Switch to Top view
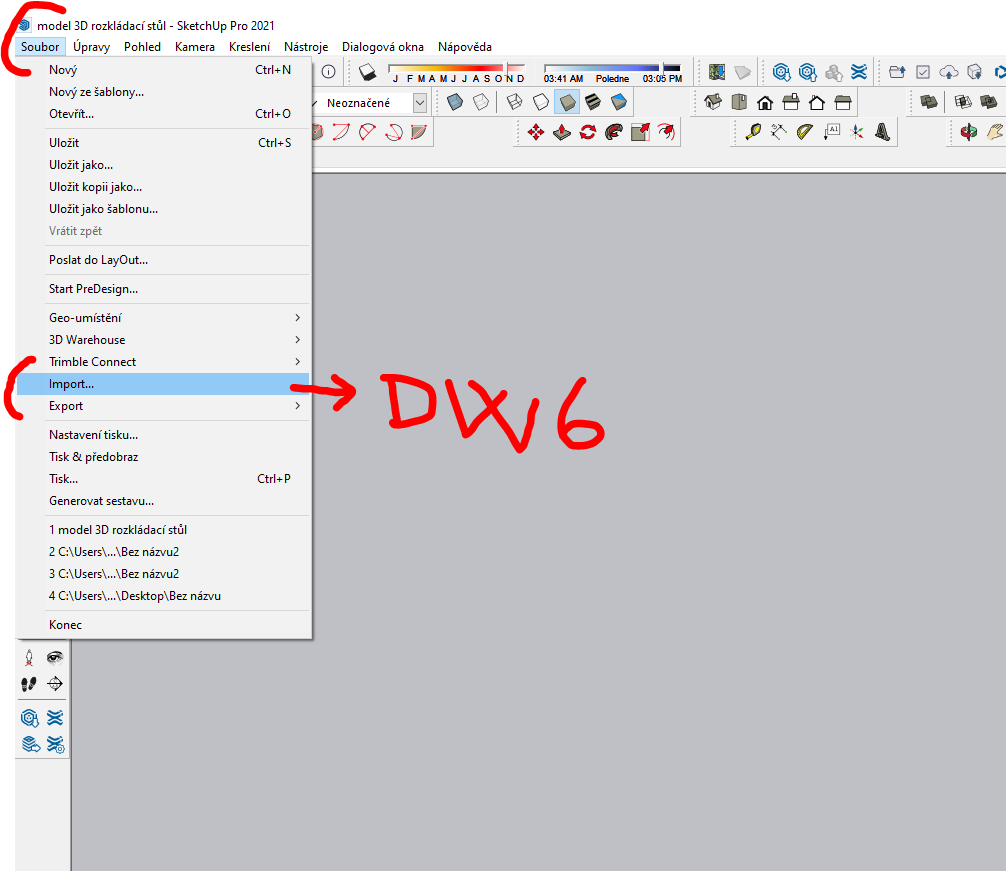Image resolution: width=1006 pixels, height=871 pixels. 739,102
